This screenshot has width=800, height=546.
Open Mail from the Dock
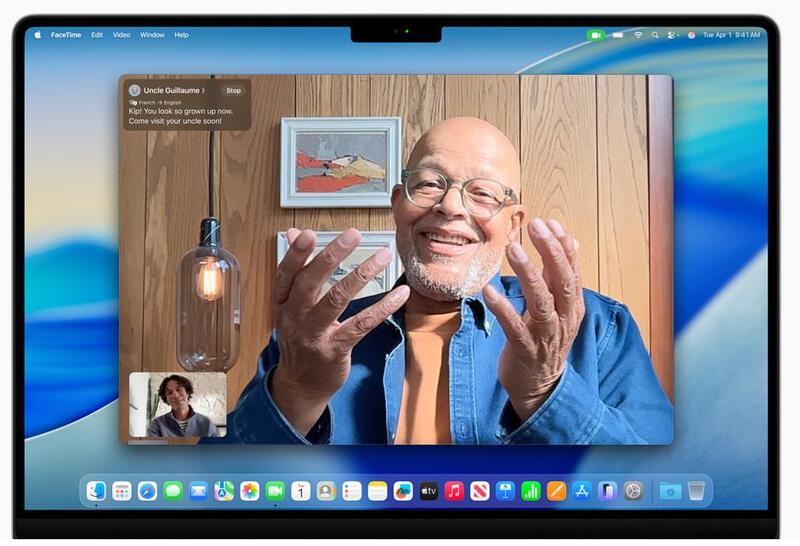(x=198, y=491)
